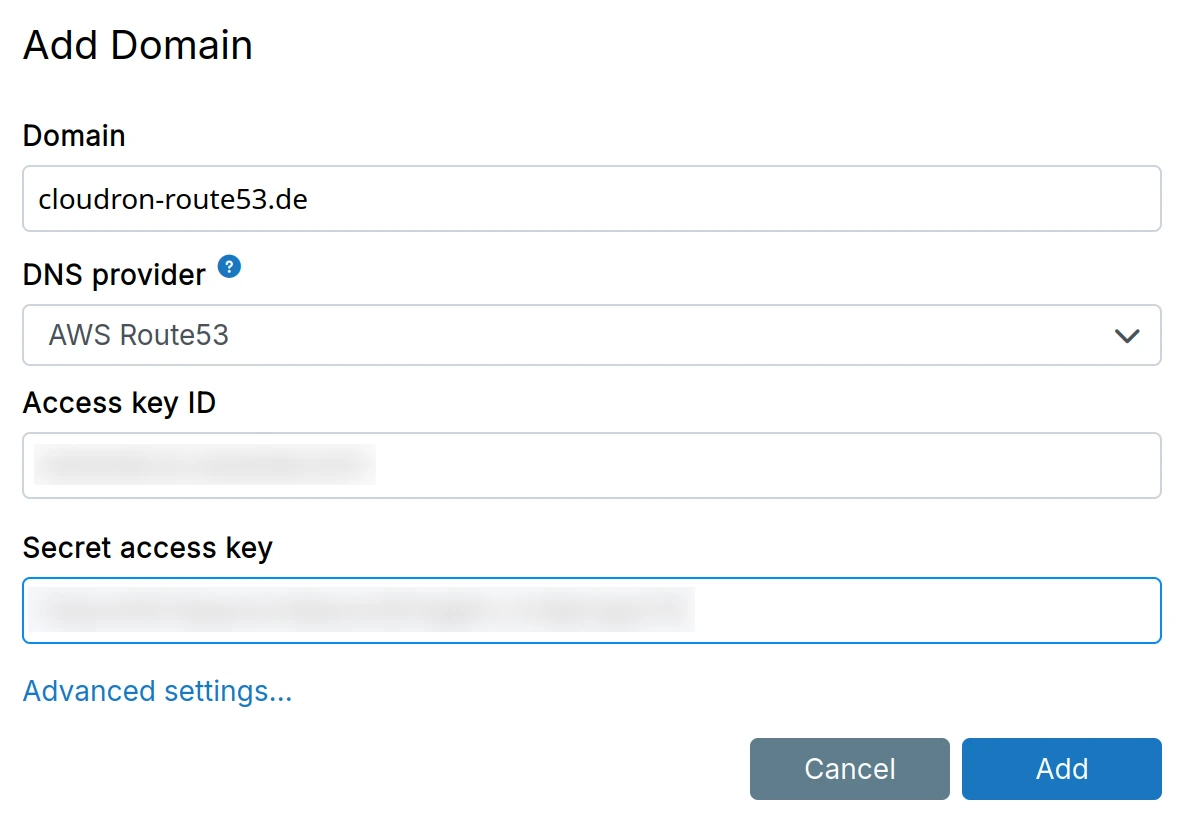The height and width of the screenshot is (821, 1182).
Task: Click the "Secret access key" label
Action: [147, 547]
